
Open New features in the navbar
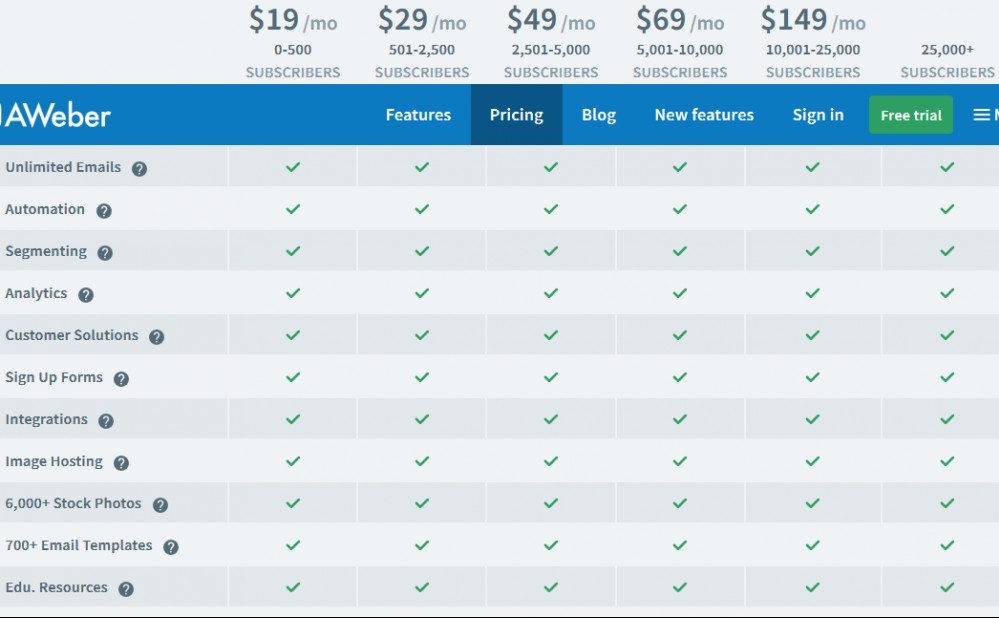(704, 115)
